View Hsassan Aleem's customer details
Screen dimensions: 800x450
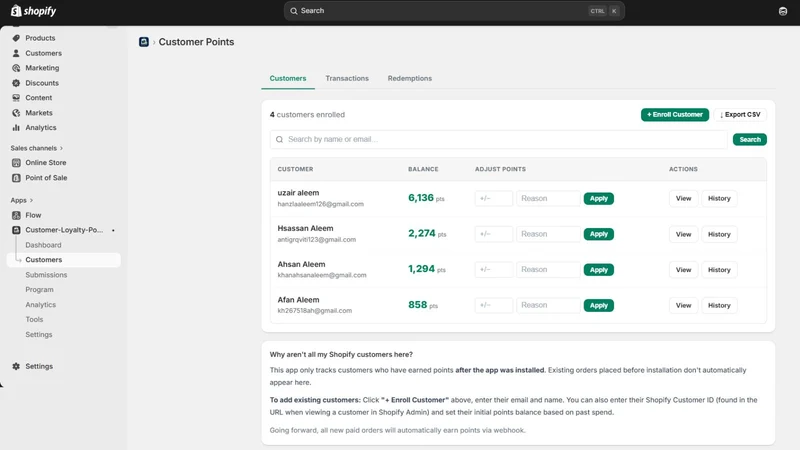click(683, 234)
